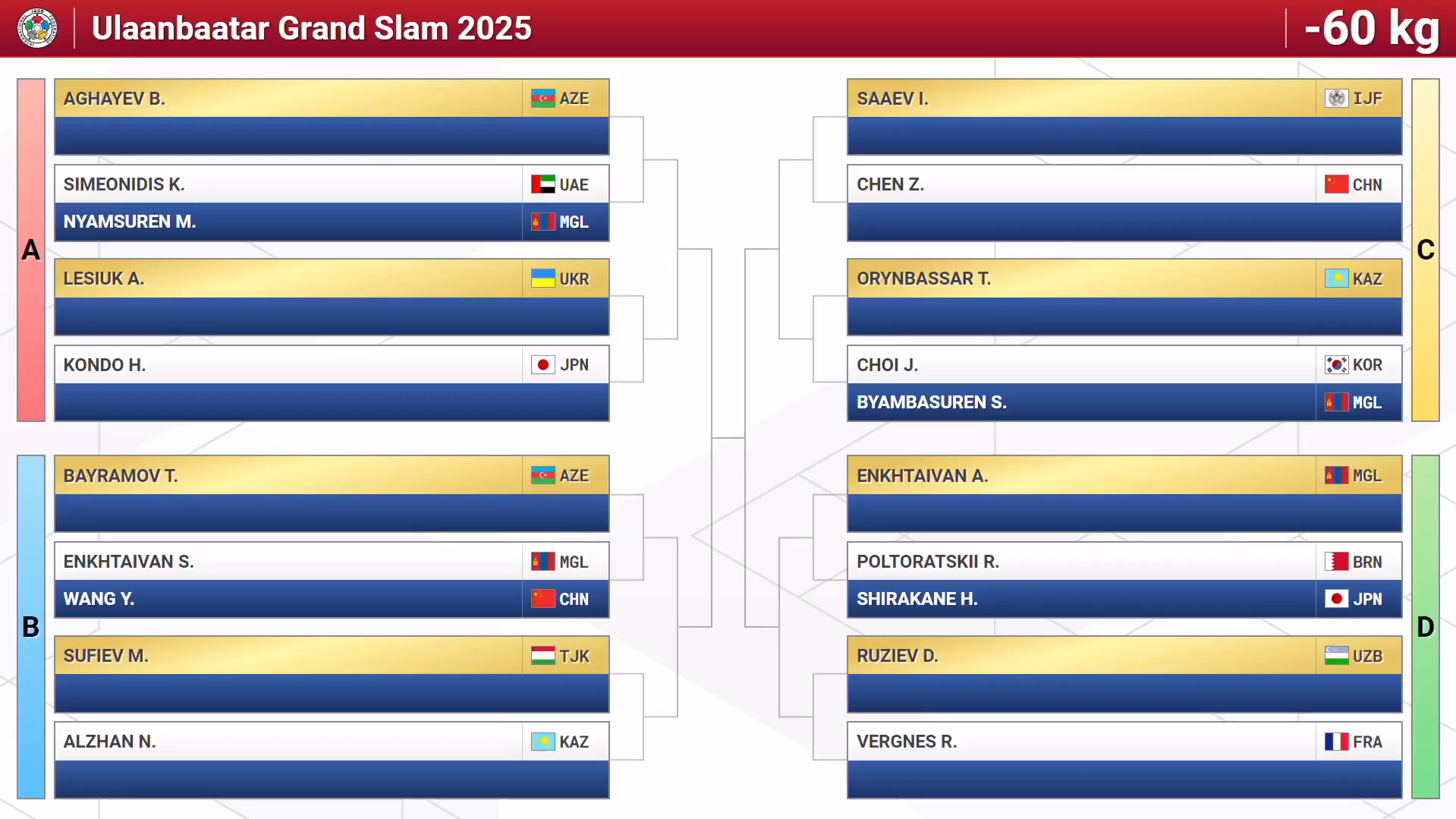Open the Ulaanbaatar Grand Slam 2025 title
Image resolution: width=1456 pixels, height=819 pixels.
[312, 28]
